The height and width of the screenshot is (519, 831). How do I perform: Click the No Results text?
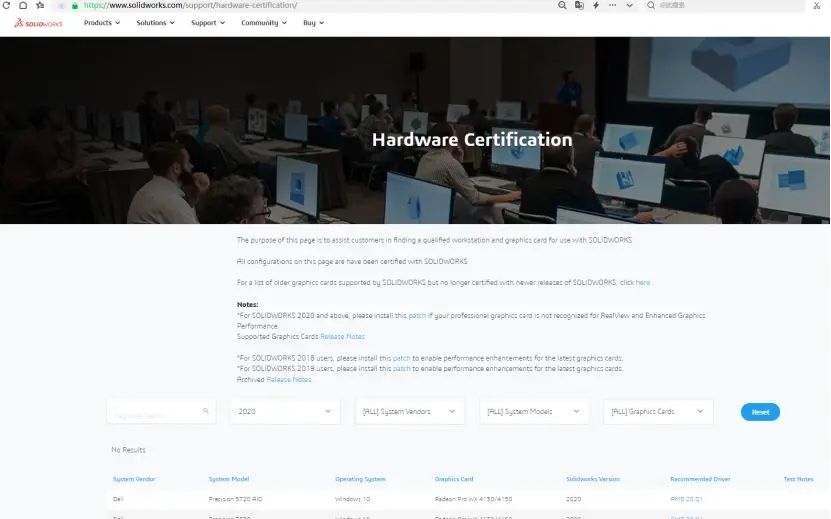click(128, 450)
